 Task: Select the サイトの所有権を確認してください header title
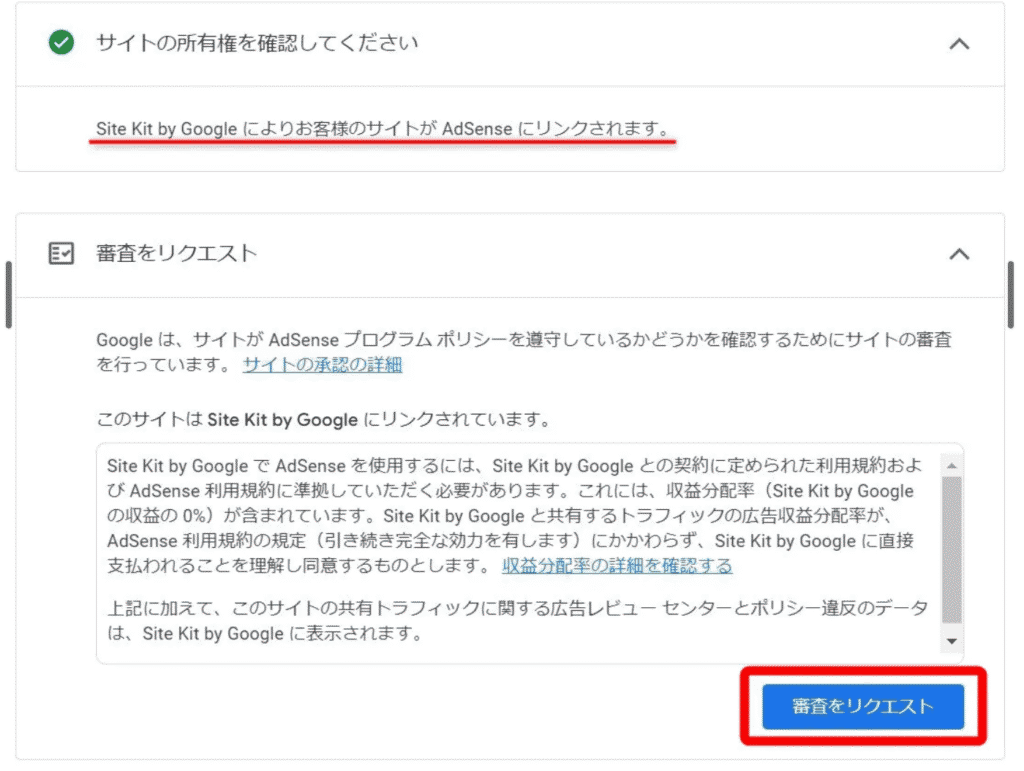click(x=257, y=43)
